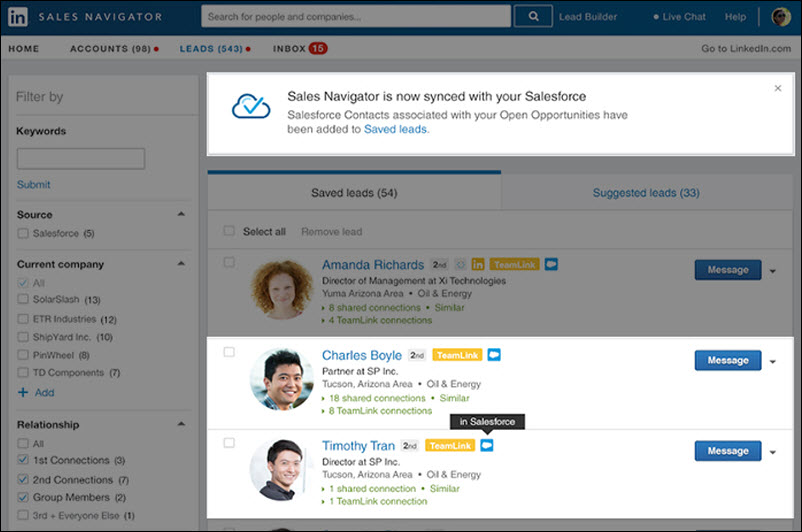This screenshot has width=802, height=532.
Task: Open the Saved leads link in banner
Action: tap(395, 129)
